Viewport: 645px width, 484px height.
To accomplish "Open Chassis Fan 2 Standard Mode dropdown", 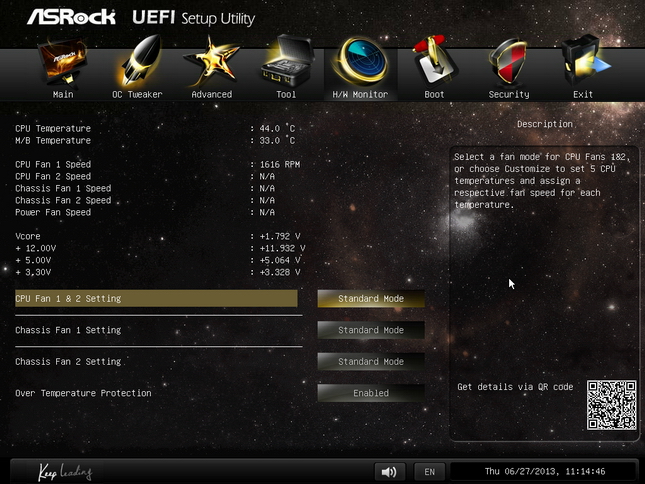I will tap(371, 361).
